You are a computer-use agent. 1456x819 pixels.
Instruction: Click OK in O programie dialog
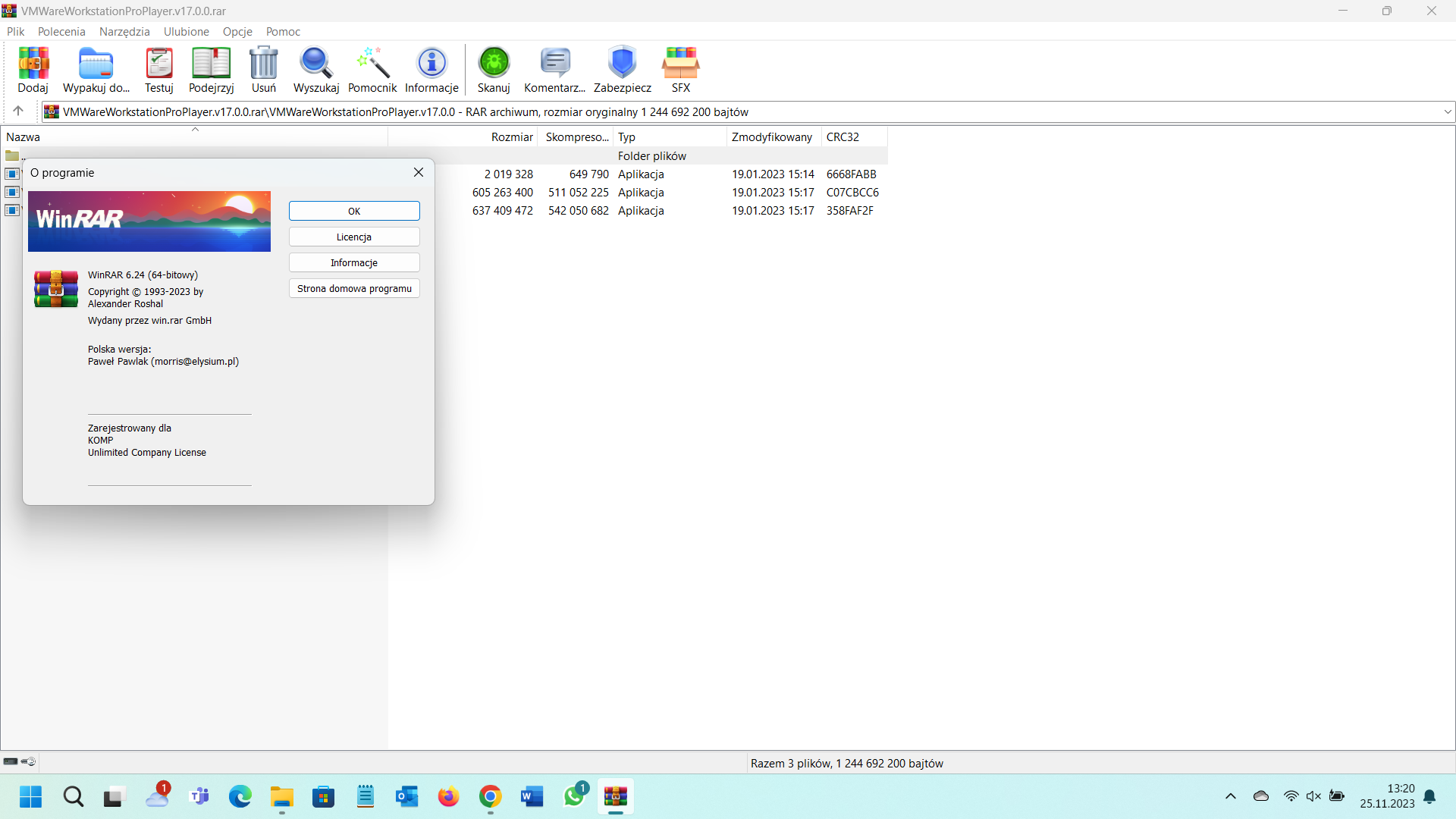tap(354, 211)
